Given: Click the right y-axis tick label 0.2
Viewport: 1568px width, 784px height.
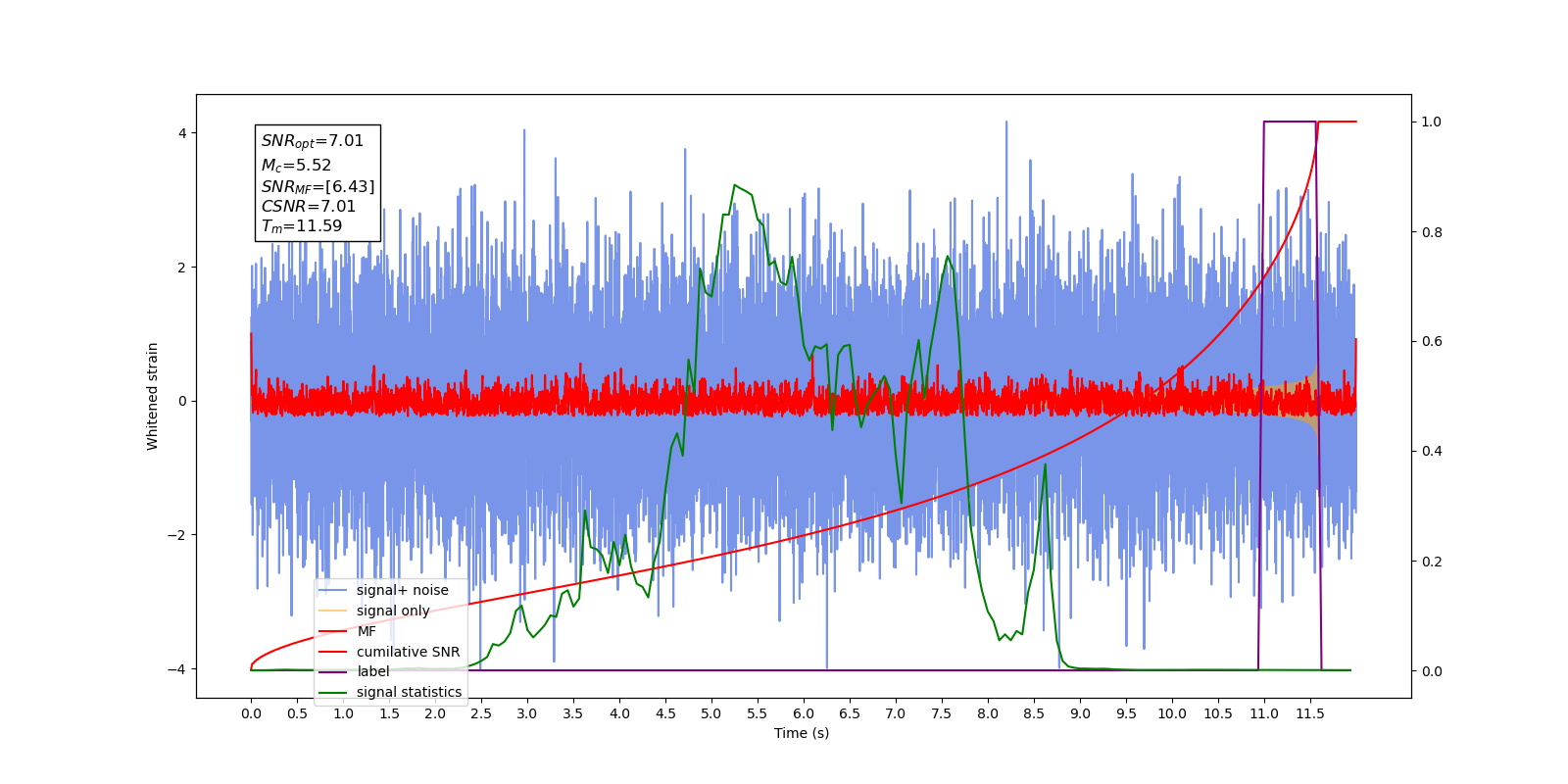Looking at the screenshot, I should (x=1432, y=562).
